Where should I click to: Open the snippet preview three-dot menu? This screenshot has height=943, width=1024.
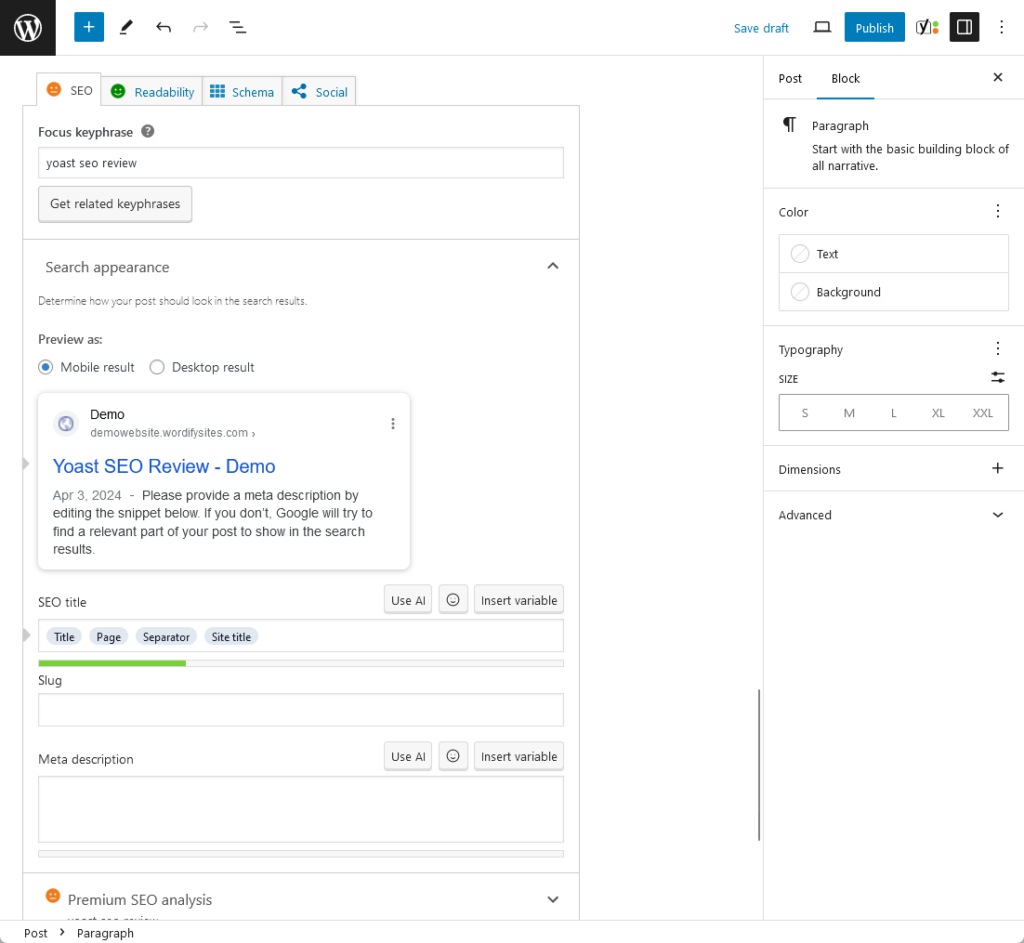392,424
